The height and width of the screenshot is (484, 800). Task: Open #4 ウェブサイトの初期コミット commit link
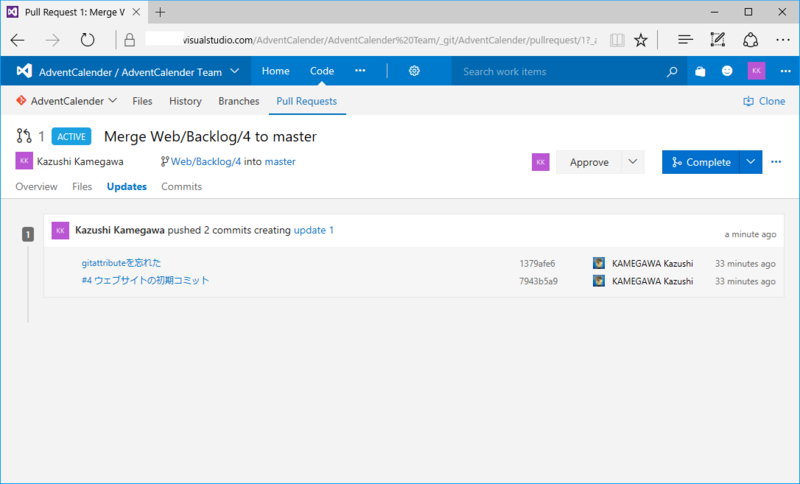[x=145, y=280]
